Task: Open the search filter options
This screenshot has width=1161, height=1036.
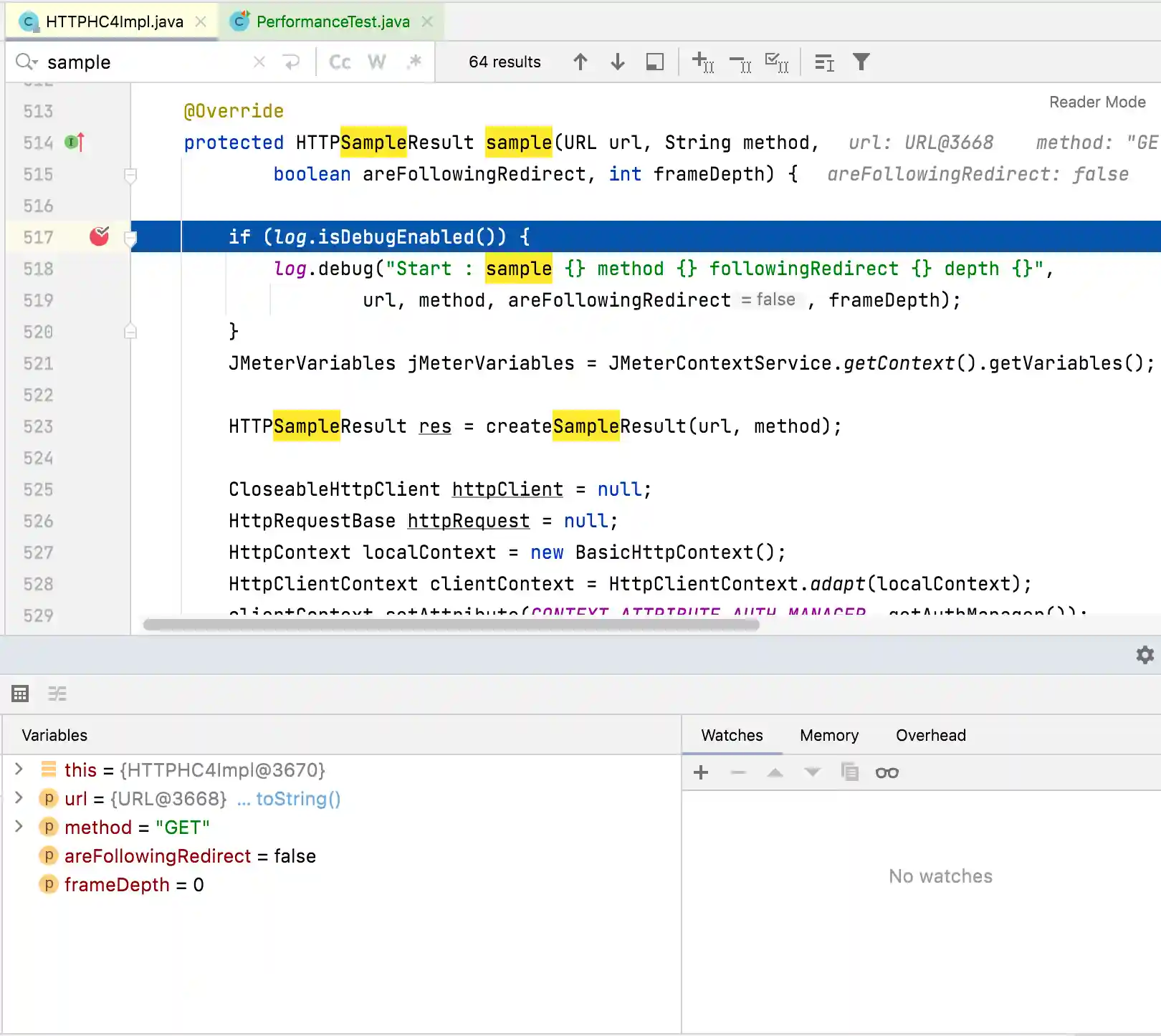Action: (x=861, y=62)
